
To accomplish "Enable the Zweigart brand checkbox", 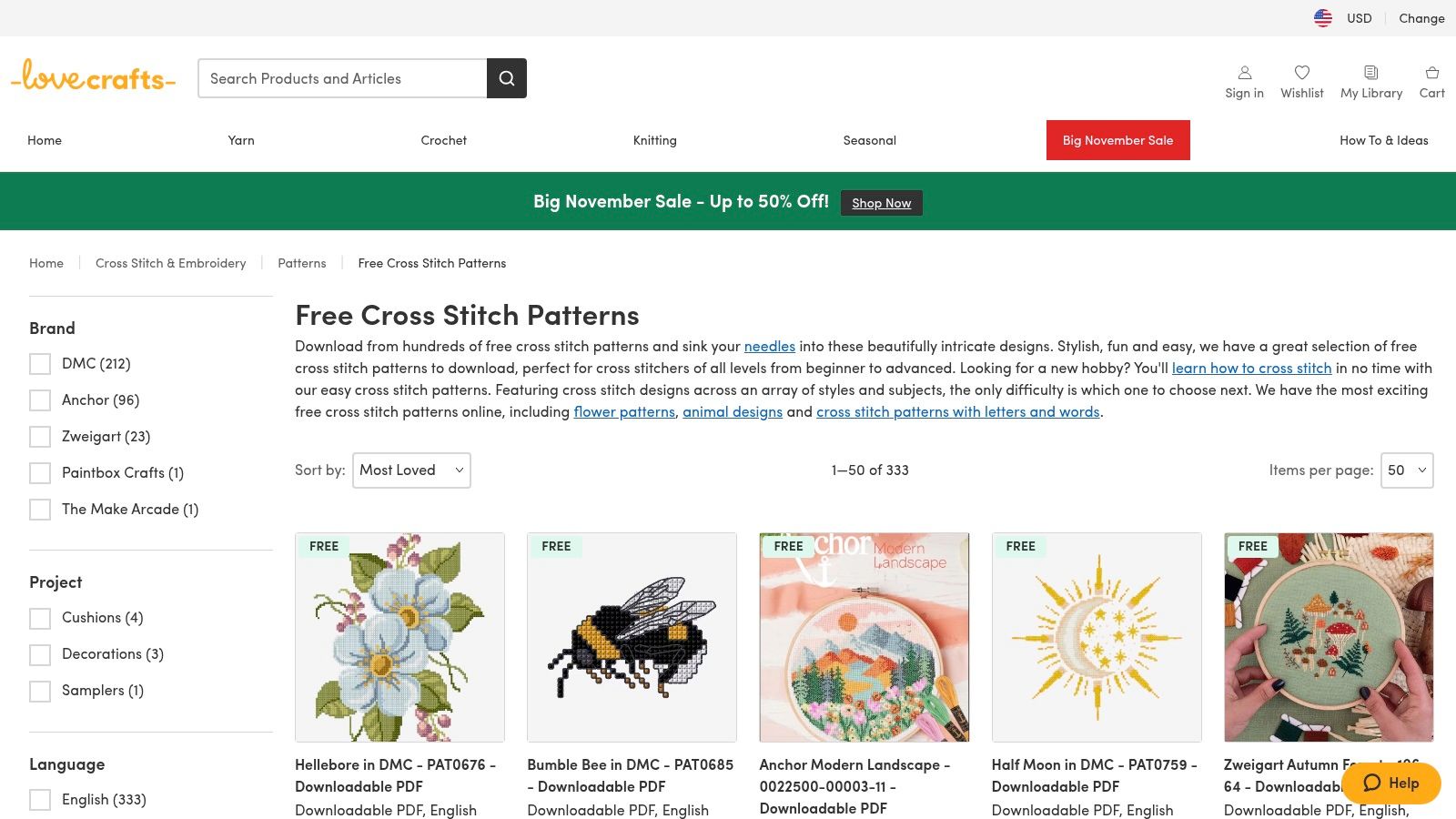I will (x=40, y=437).
